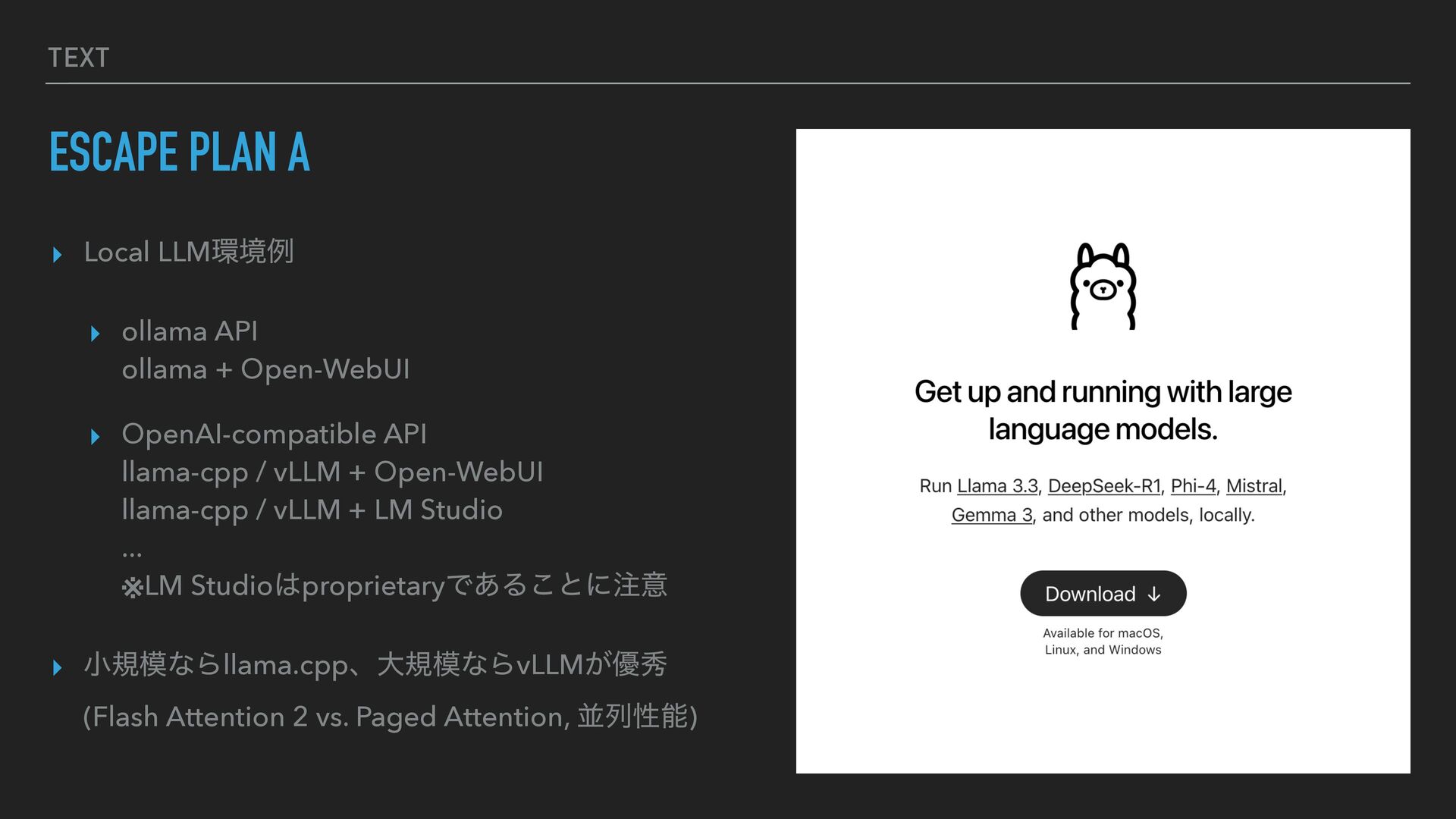Click the 'ESCAPE PLAN A' heading
The image size is (1456, 819).
(180, 152)
